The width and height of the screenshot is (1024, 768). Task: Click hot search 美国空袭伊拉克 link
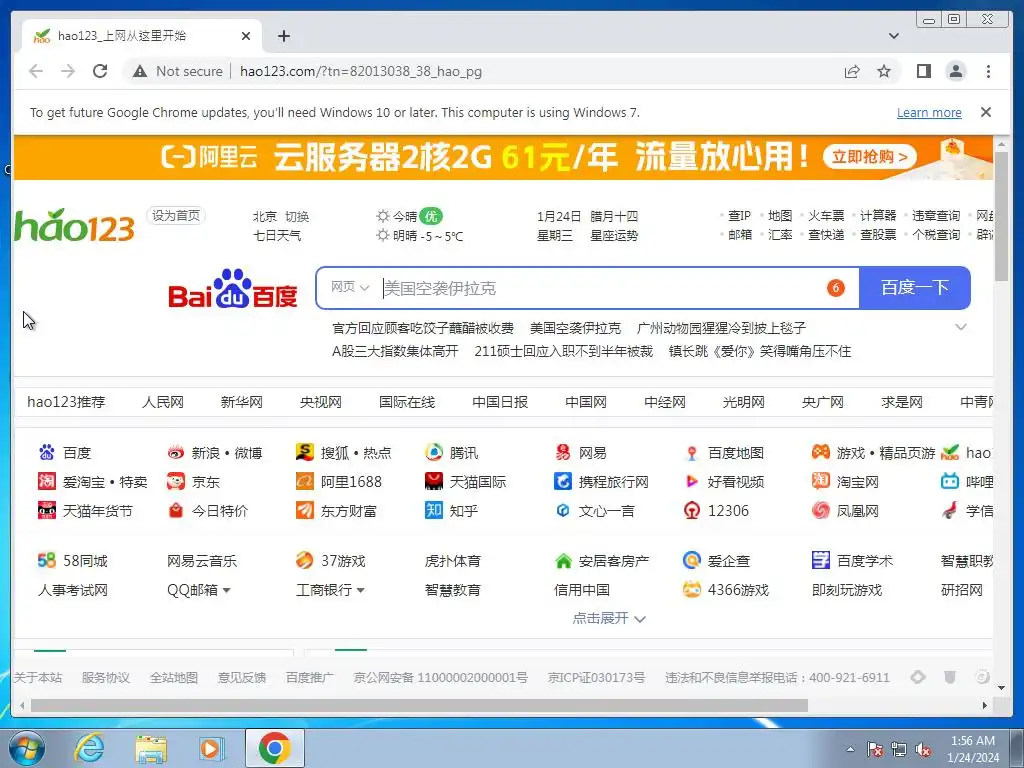pos(575,328)
